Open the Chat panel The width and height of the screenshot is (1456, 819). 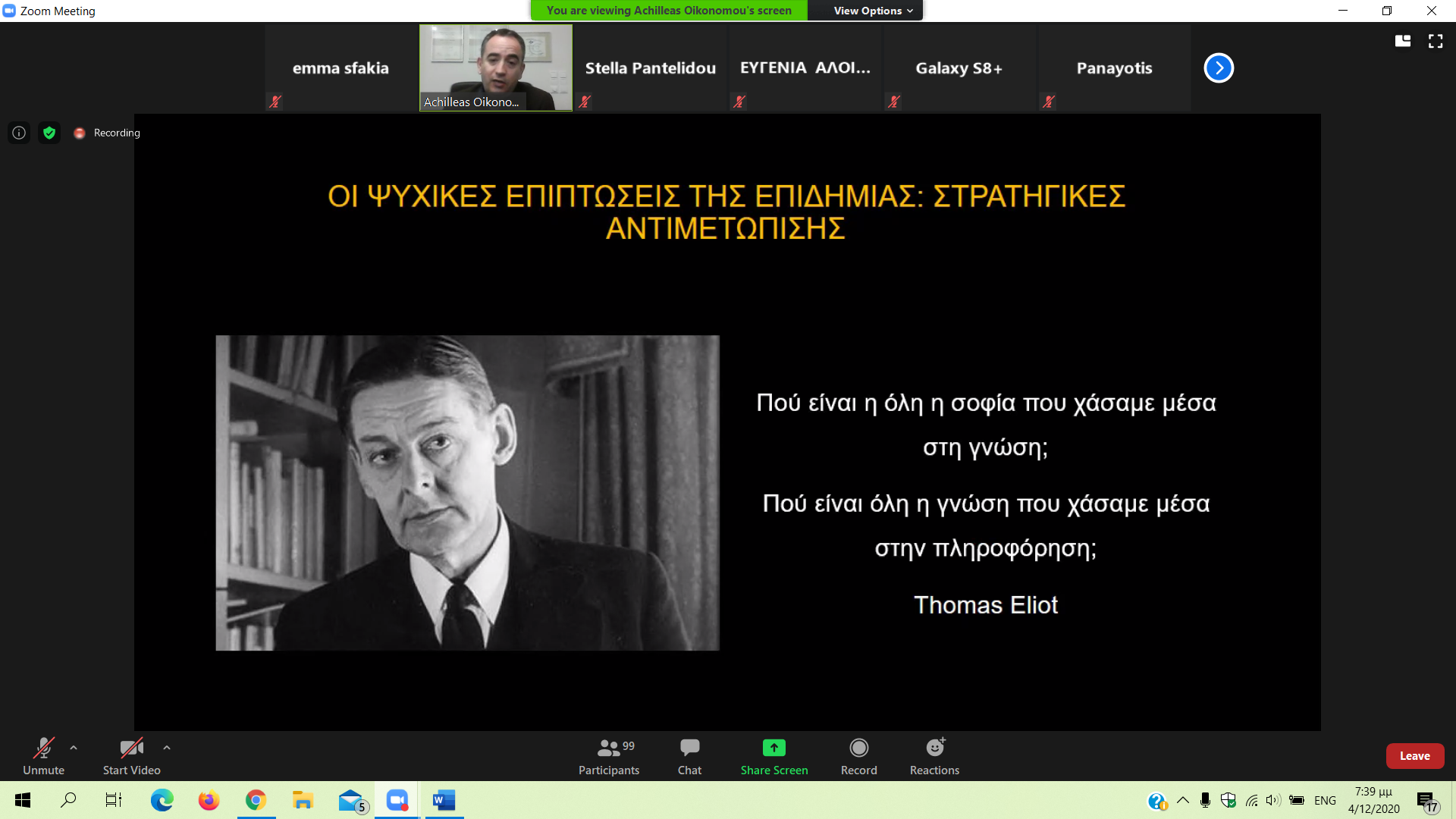coord(689,756)
